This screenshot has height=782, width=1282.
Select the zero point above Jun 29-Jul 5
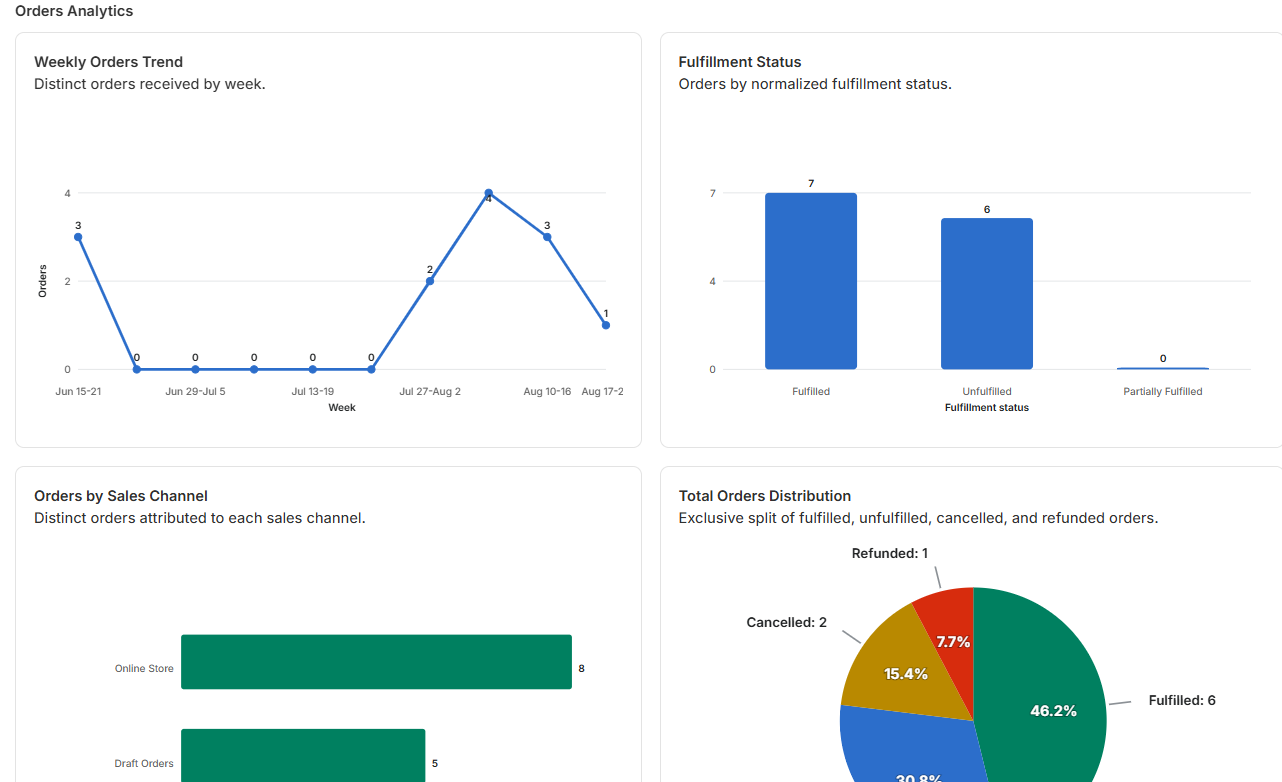click(195, 369)
